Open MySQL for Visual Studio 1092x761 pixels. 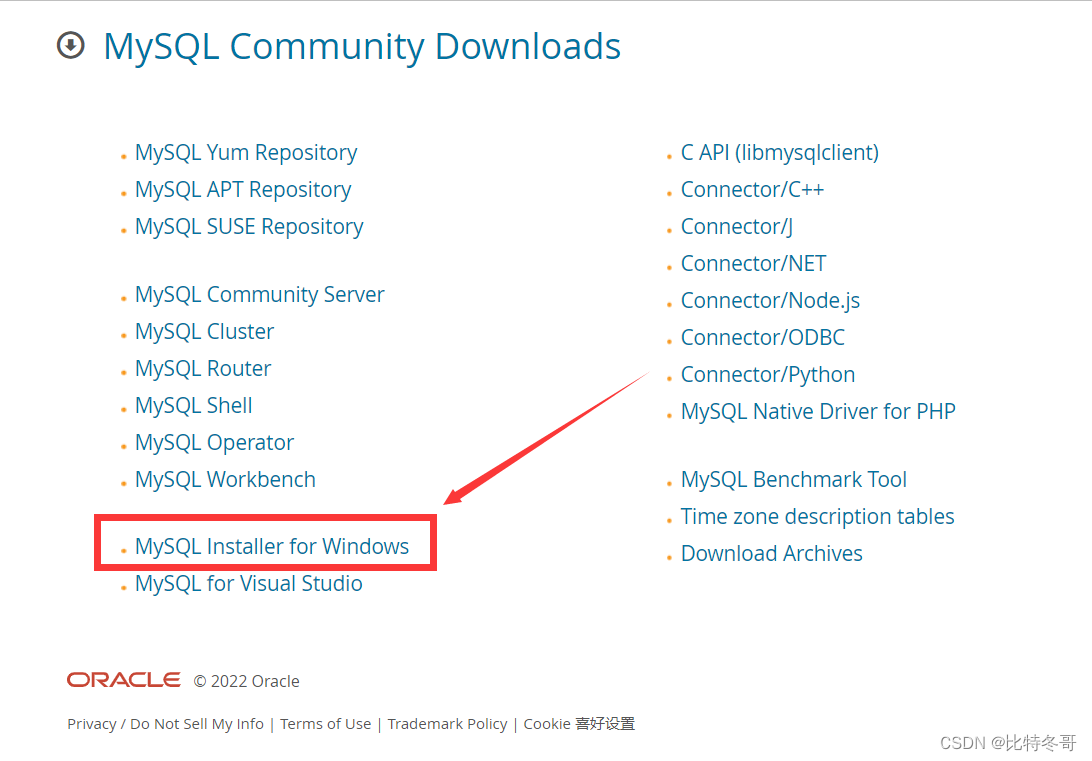click(249, 583)
